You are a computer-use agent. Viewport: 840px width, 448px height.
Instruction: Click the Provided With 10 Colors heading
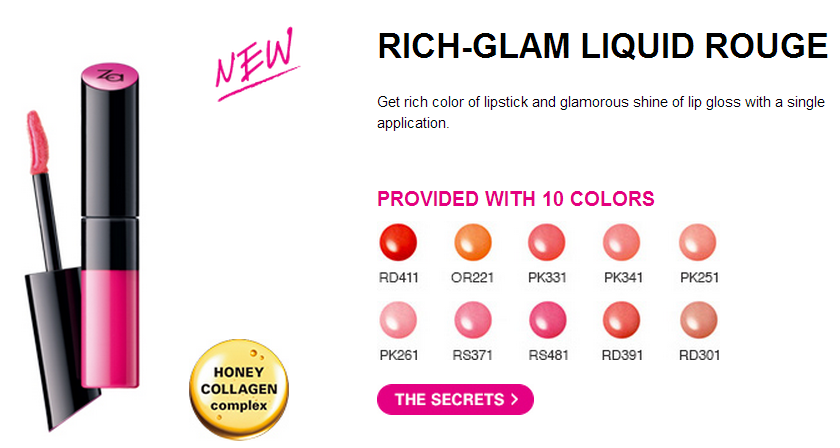click(x=516, y=199)
